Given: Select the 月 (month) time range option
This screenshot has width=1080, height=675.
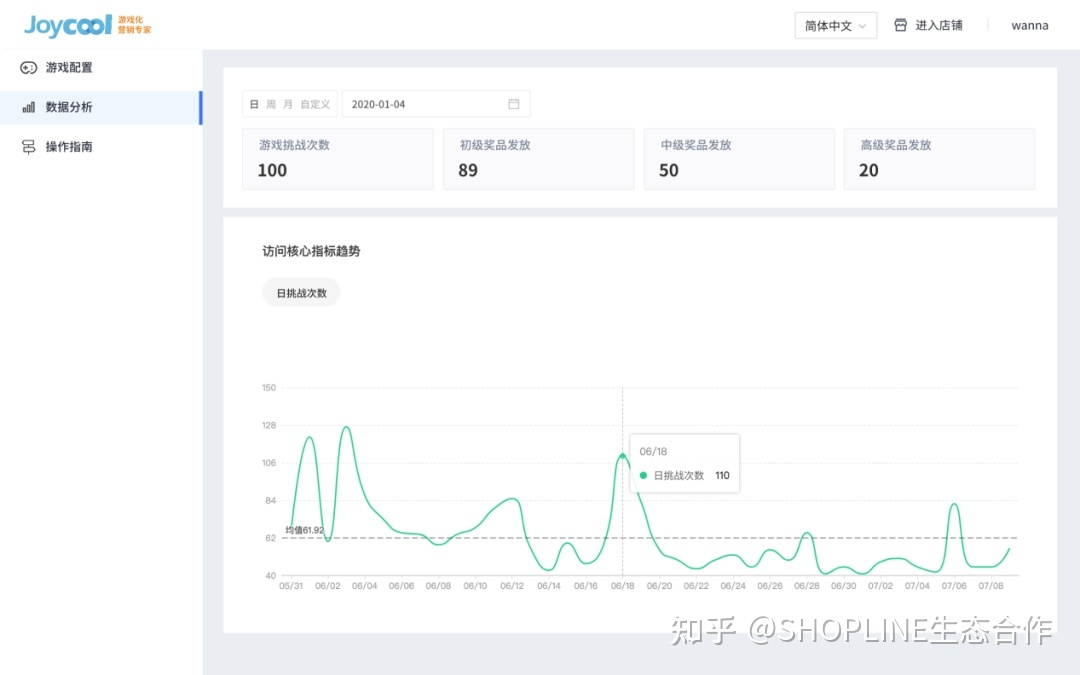Looking at the screenshot, I should coord(288,104).
